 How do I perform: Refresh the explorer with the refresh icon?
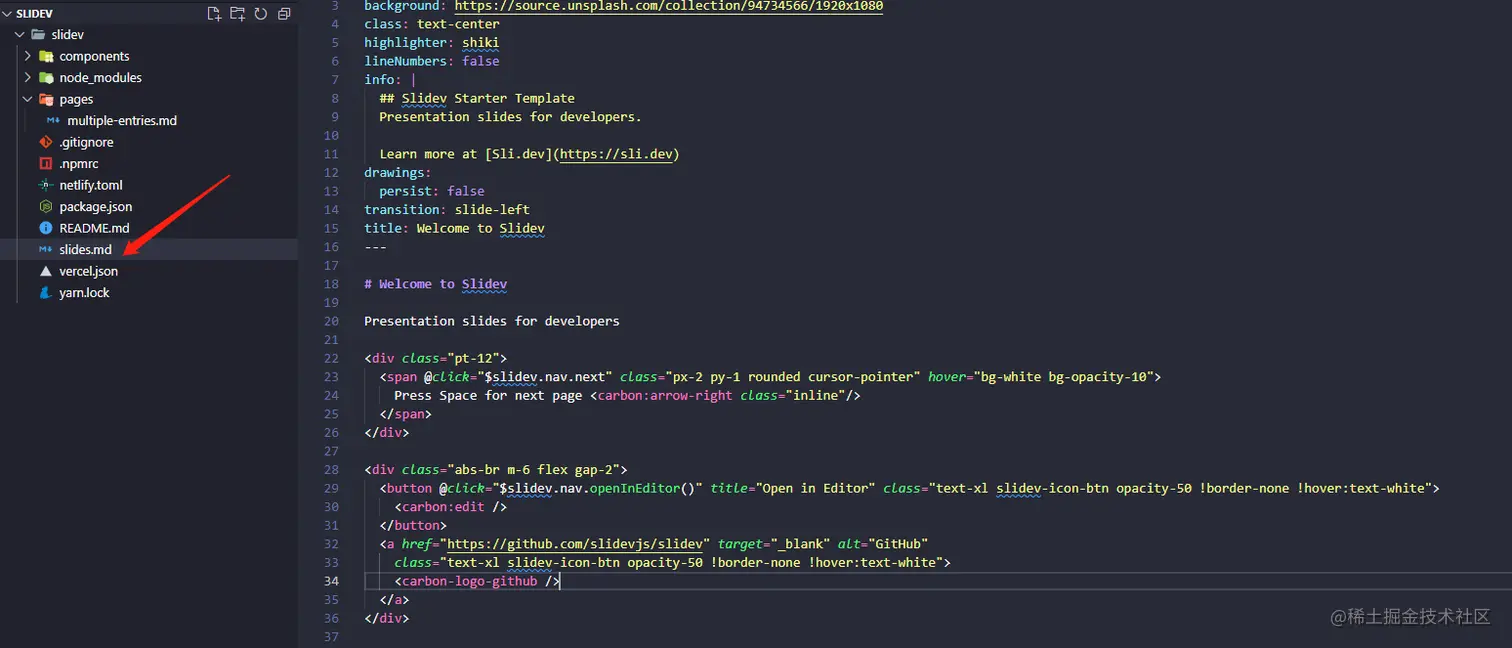click(x=261, y=14)
